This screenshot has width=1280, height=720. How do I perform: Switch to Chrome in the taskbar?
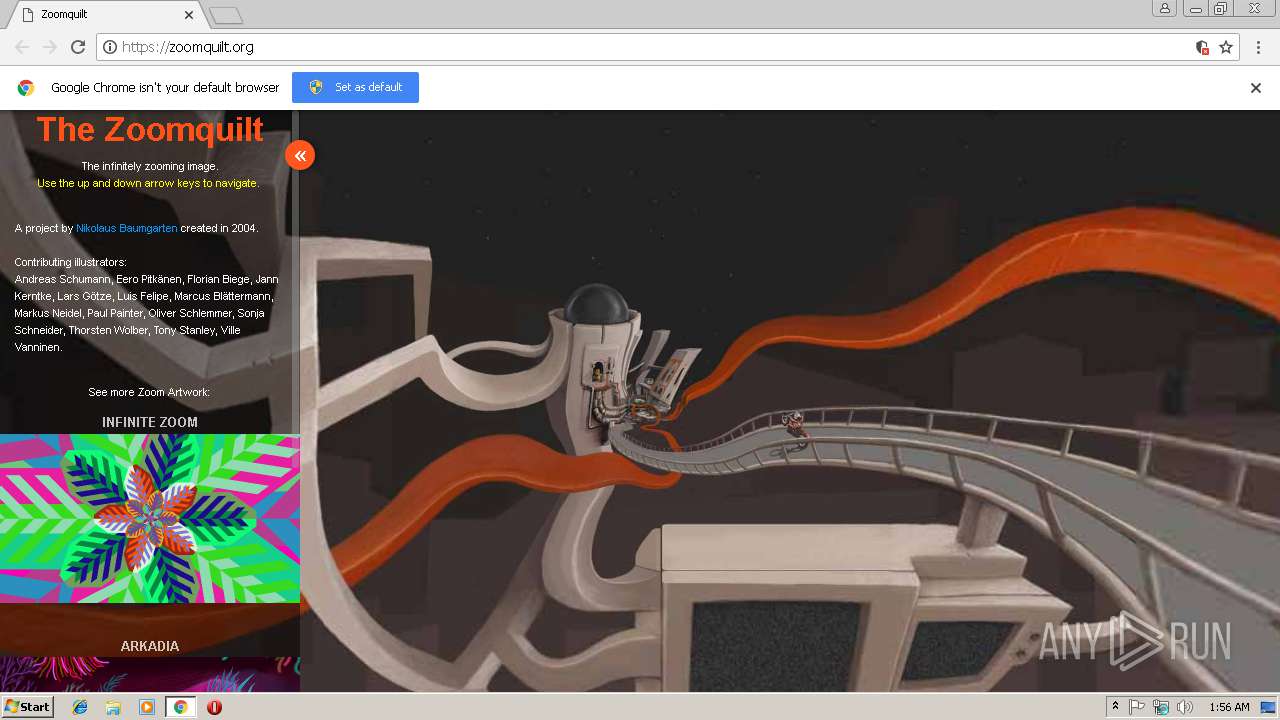click(x=180, y=707)
